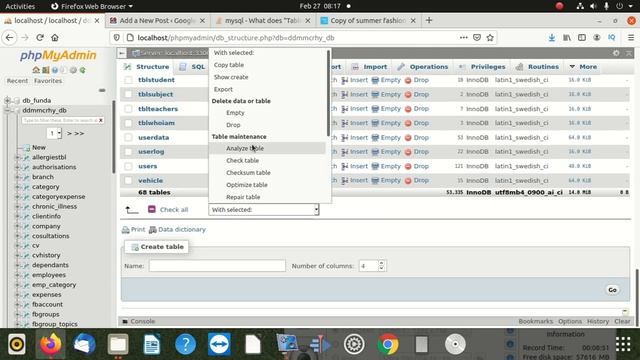
Task: Open the More tab dropdown
Action: [x=583, y=67]
